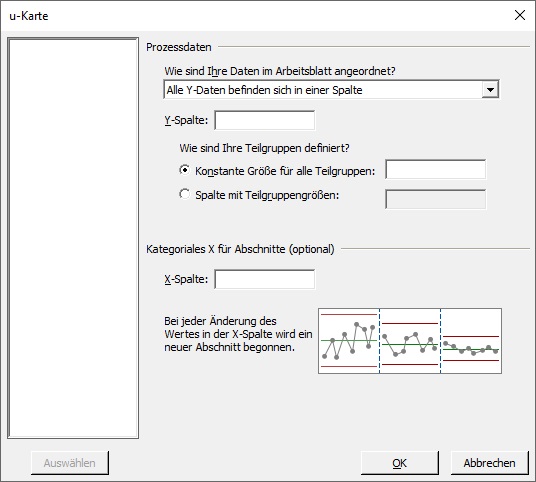Click the 'Prozessdaten' group heading
This screenshot has height=482, width=536.
[x=179, y=47]
